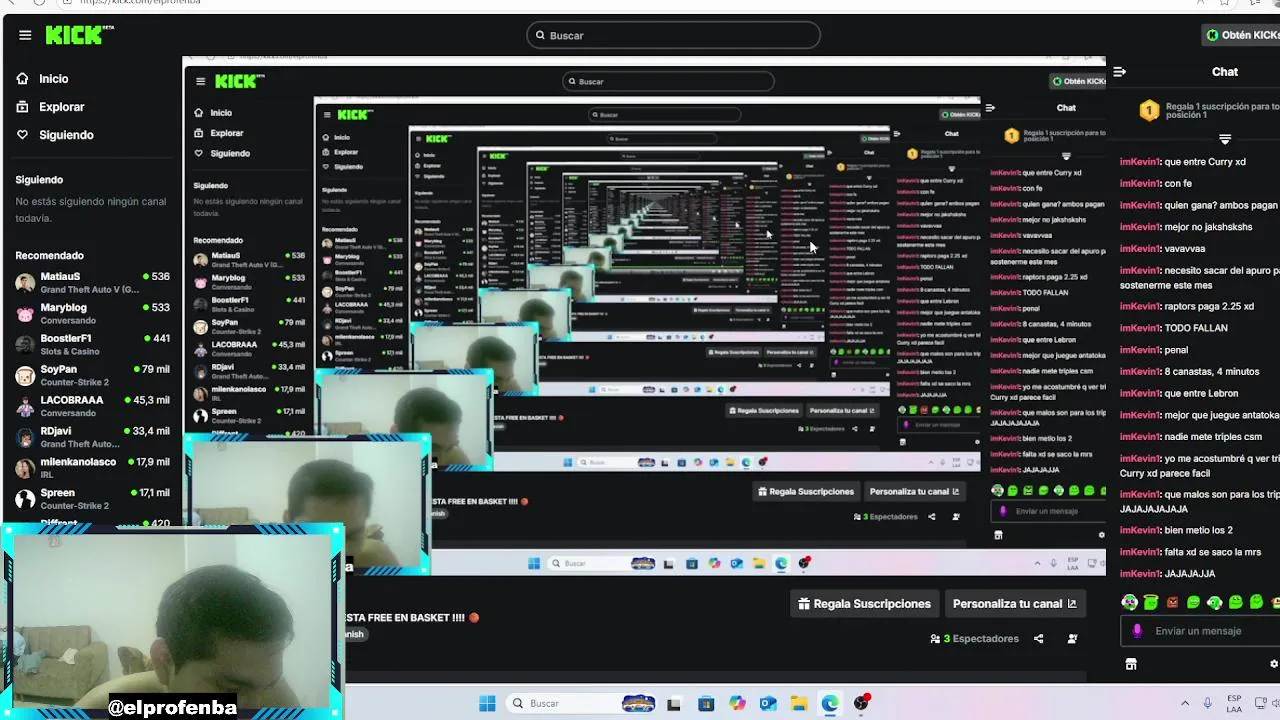Viewport: 1280px width, 720px height.
Task: Select the chat message 'raptors paga 2.25 xd'
Action: click(1209, 306)
